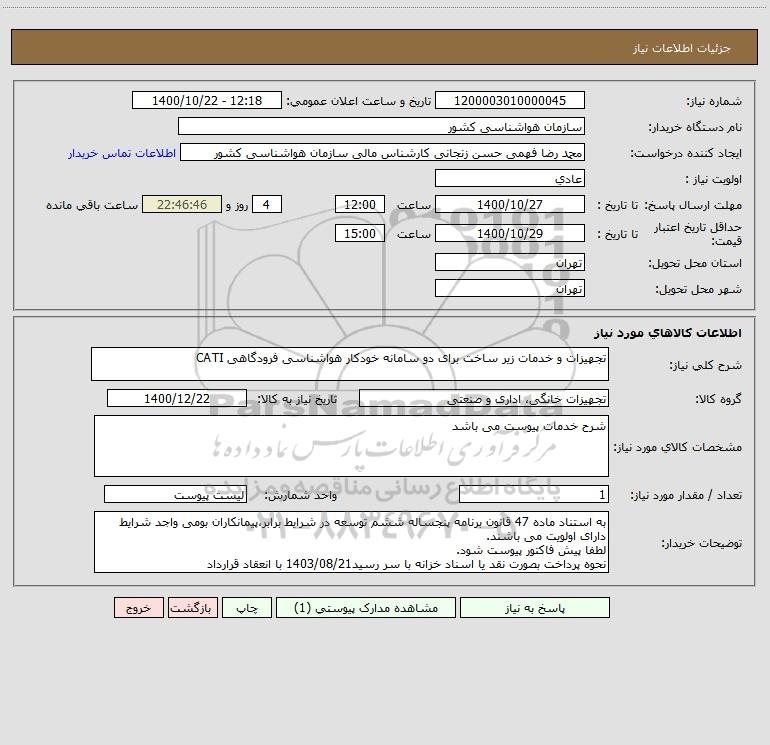Click the remaining days field 4
Screen dimensions: 770x745
pos(267,204)
